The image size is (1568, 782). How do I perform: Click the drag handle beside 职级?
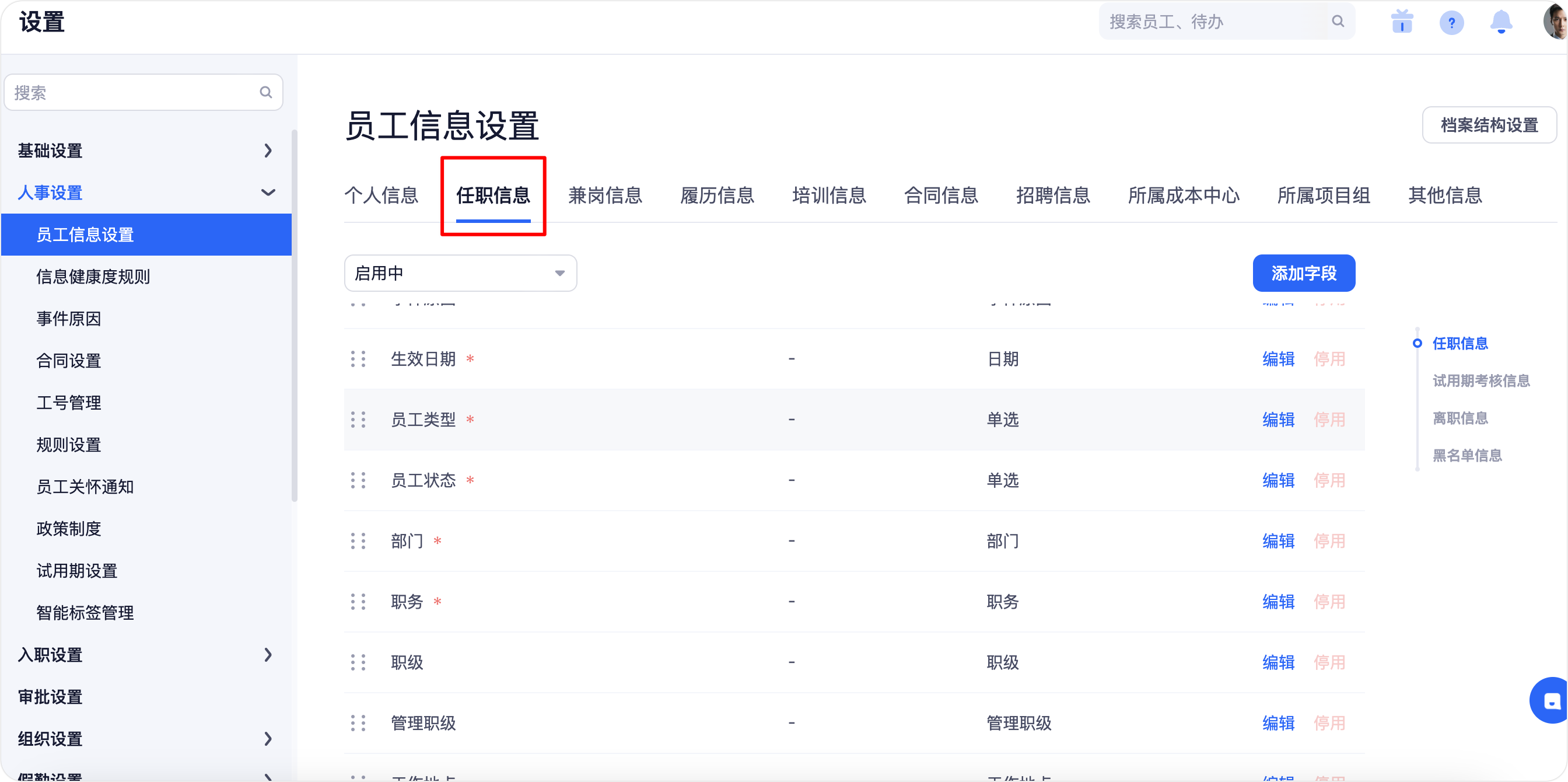tap(358, 662)
